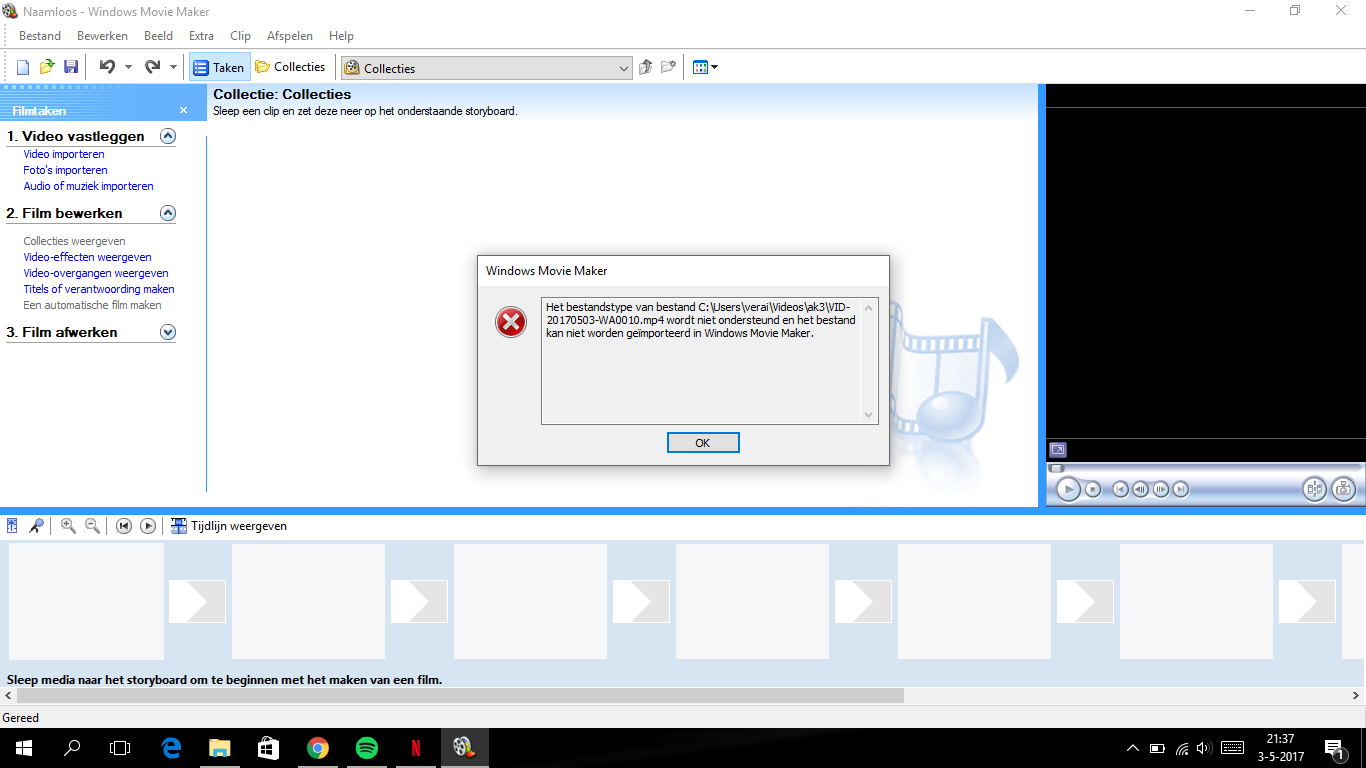Open the views dropdown in the toolbar
This screenshot has height=768, width=1366.
pyautogui.click(x=705, y=67)
